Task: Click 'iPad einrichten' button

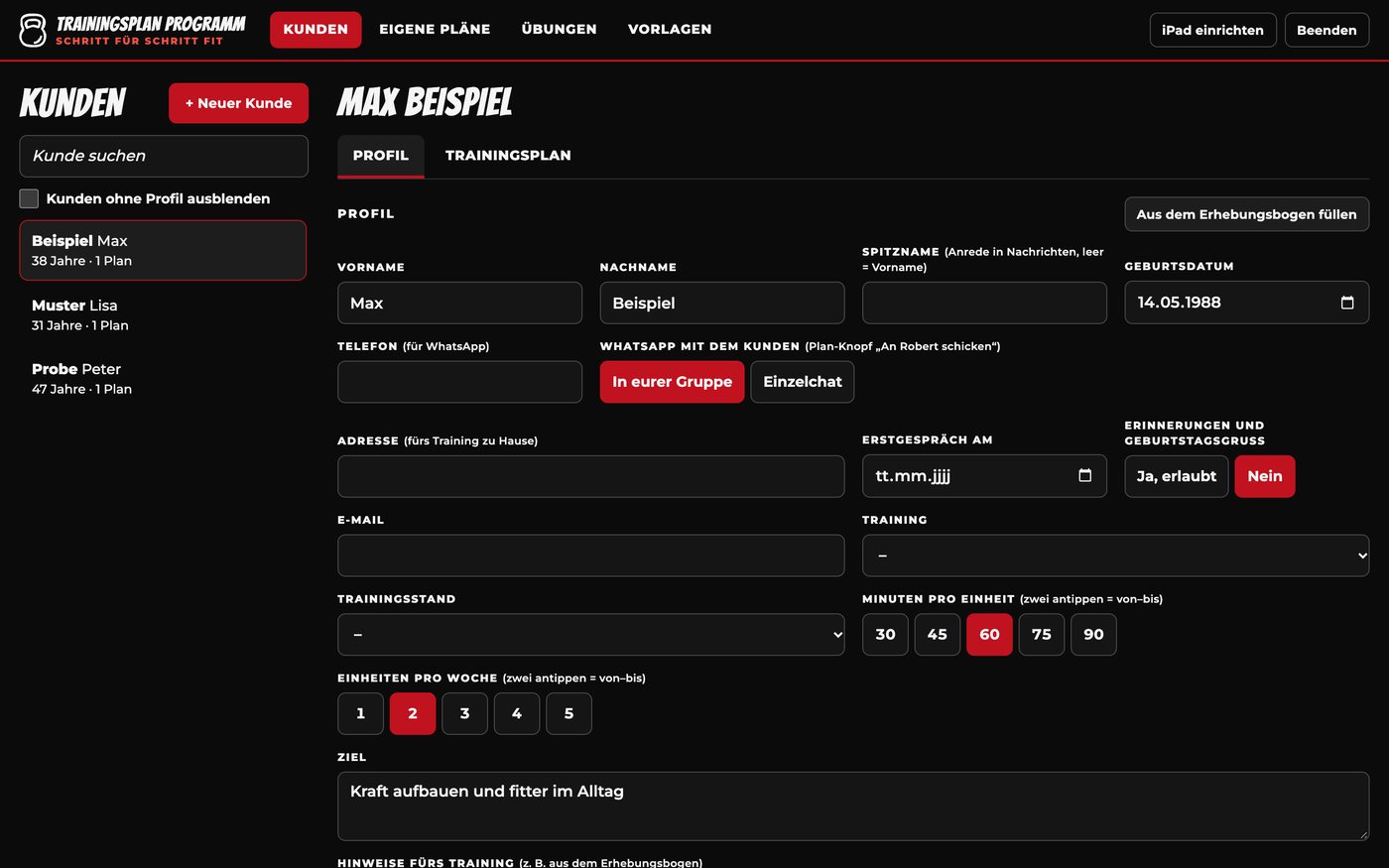Action: coord(1212,30)
